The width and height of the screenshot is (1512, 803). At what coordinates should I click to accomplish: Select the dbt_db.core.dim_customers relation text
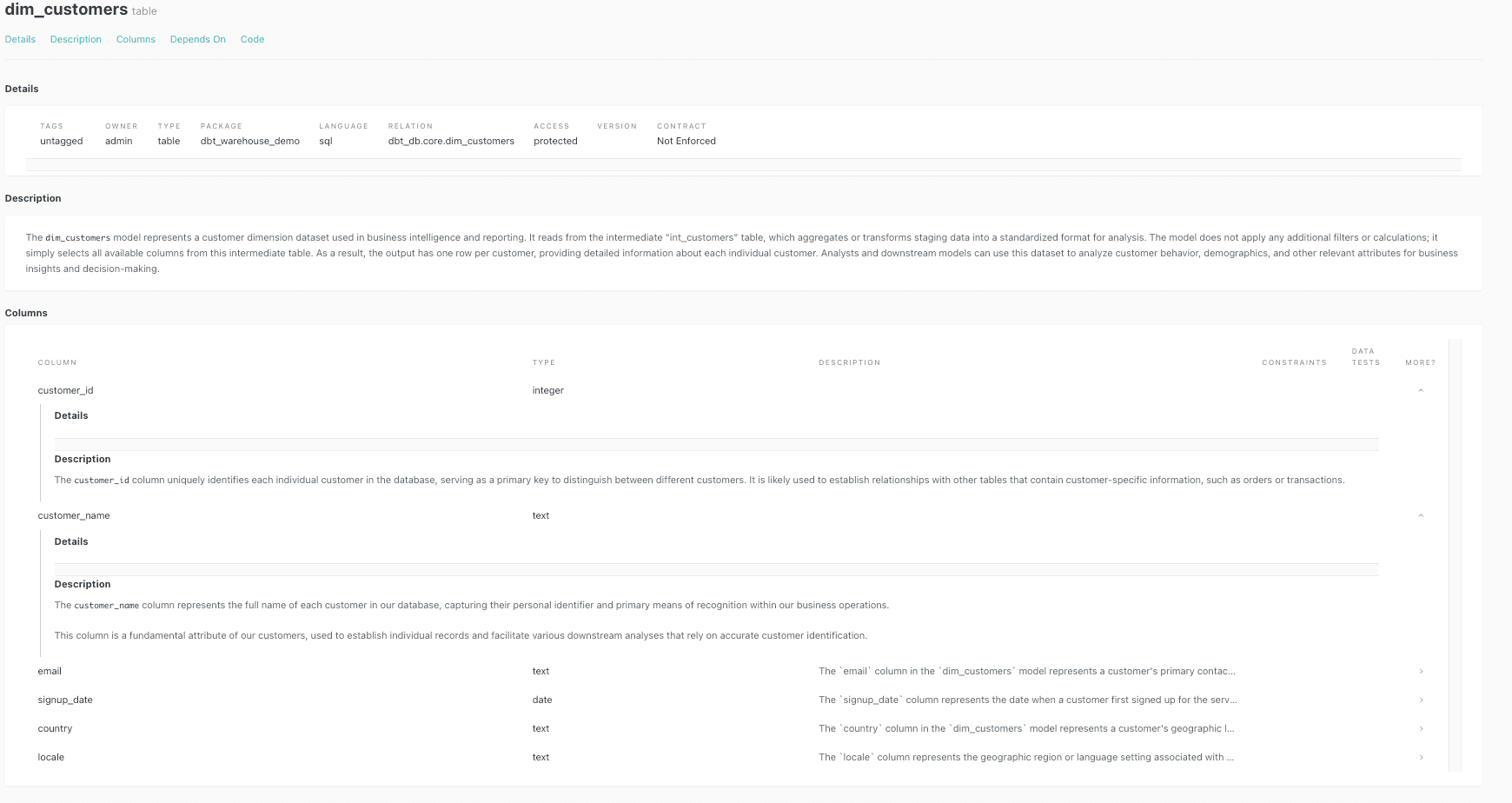tap(450, 141)
